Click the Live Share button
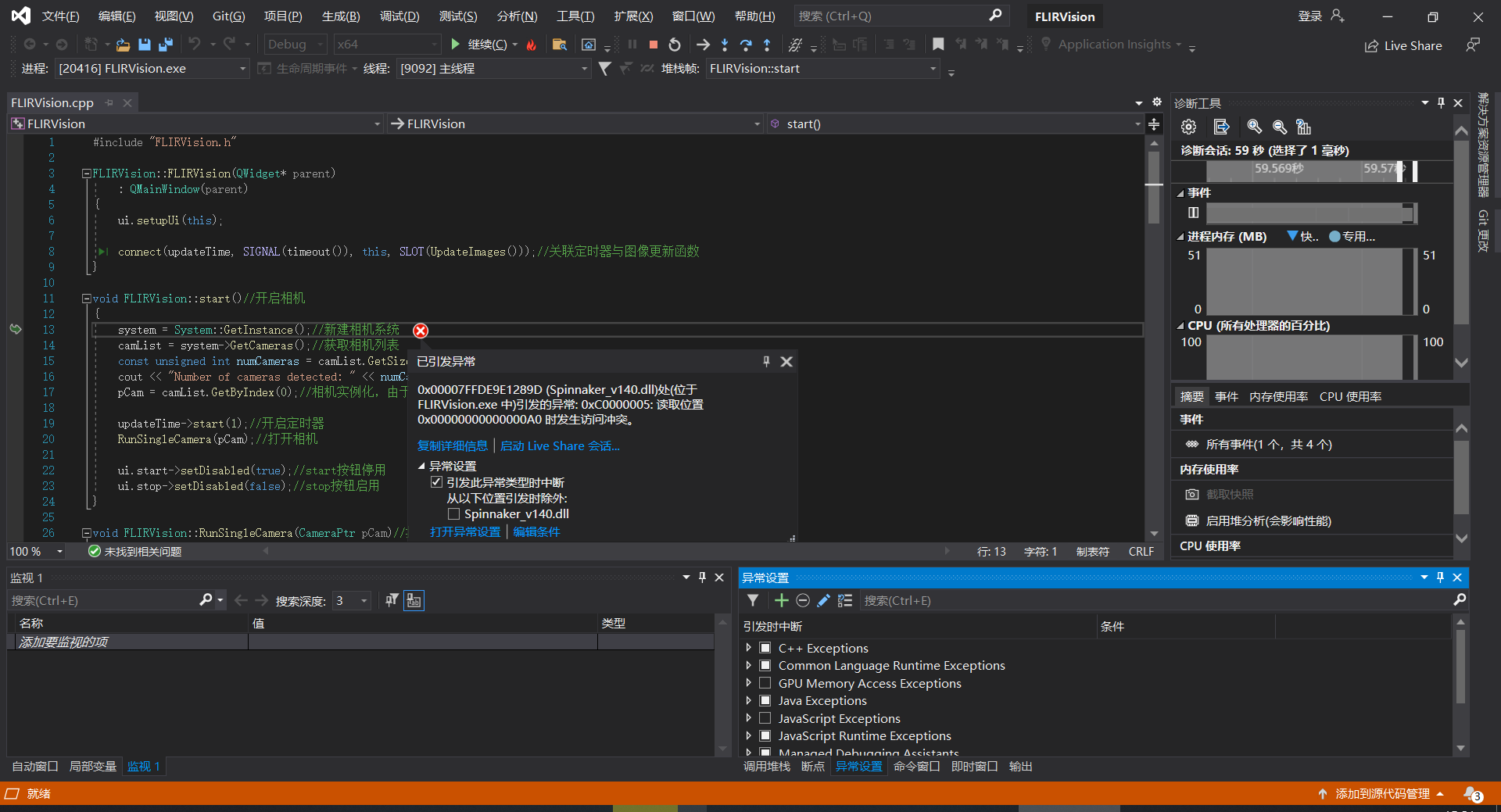This screenshot has height=812, width=1501. click(x=1403, y=45)
